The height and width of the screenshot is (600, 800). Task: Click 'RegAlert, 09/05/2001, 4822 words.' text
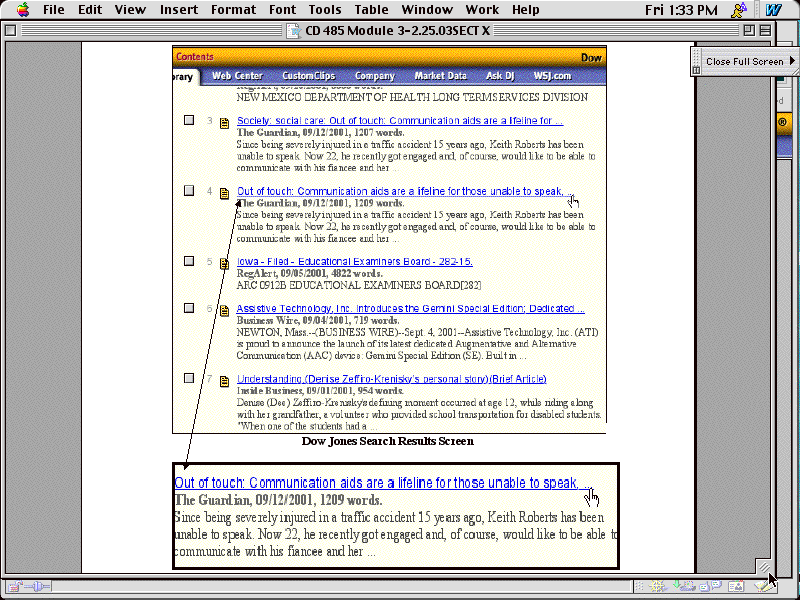[310, 273]
